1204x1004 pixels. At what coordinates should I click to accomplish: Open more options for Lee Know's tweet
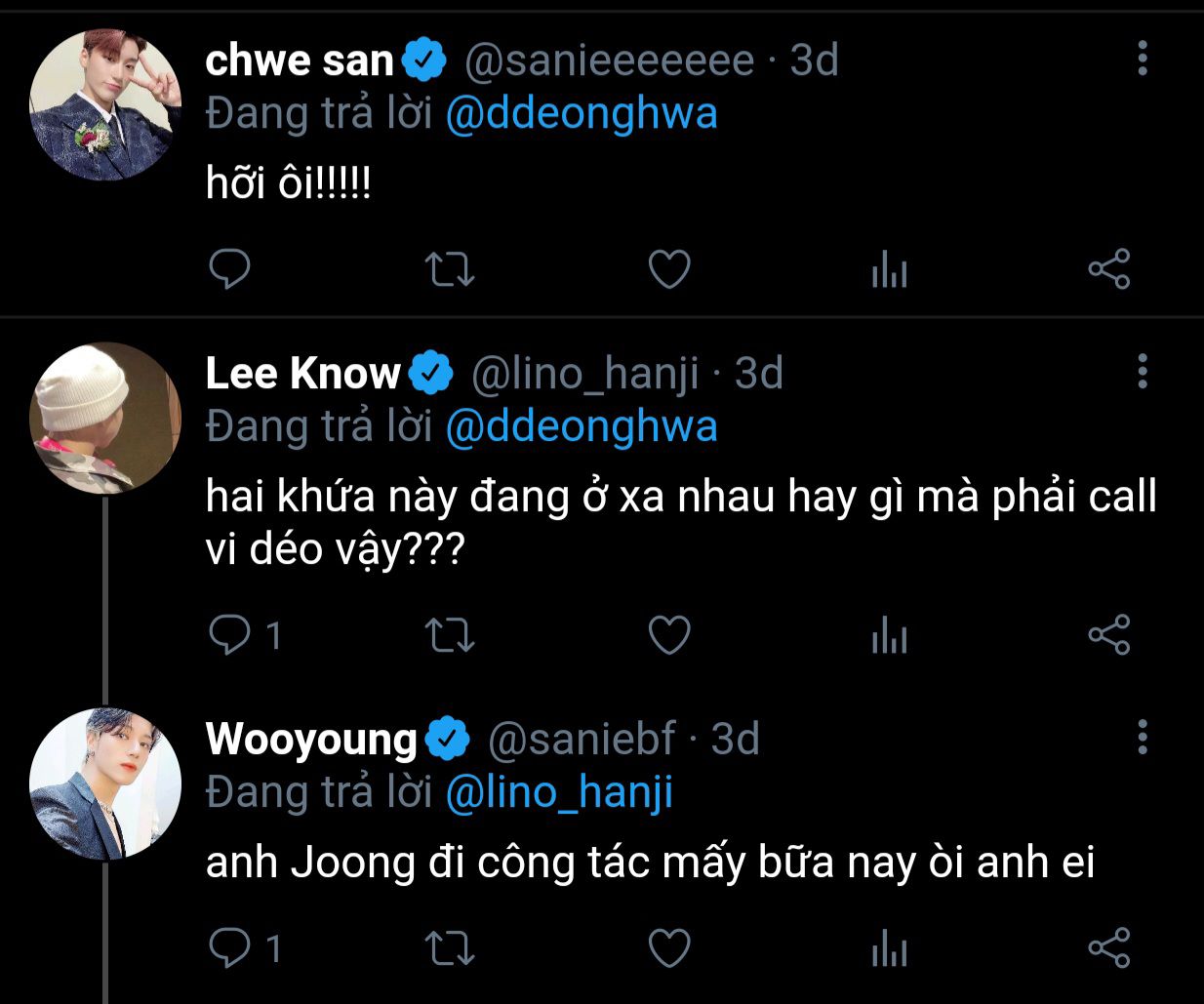(1143, 372)
